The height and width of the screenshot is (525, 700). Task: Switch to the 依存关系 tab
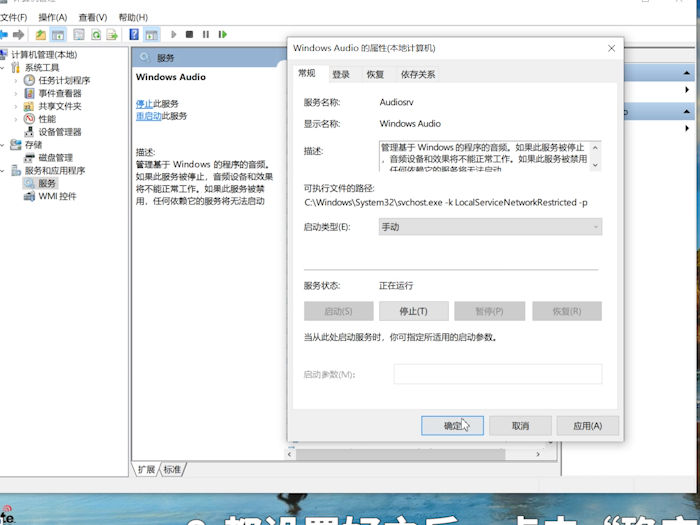click(x=418, y=75)
